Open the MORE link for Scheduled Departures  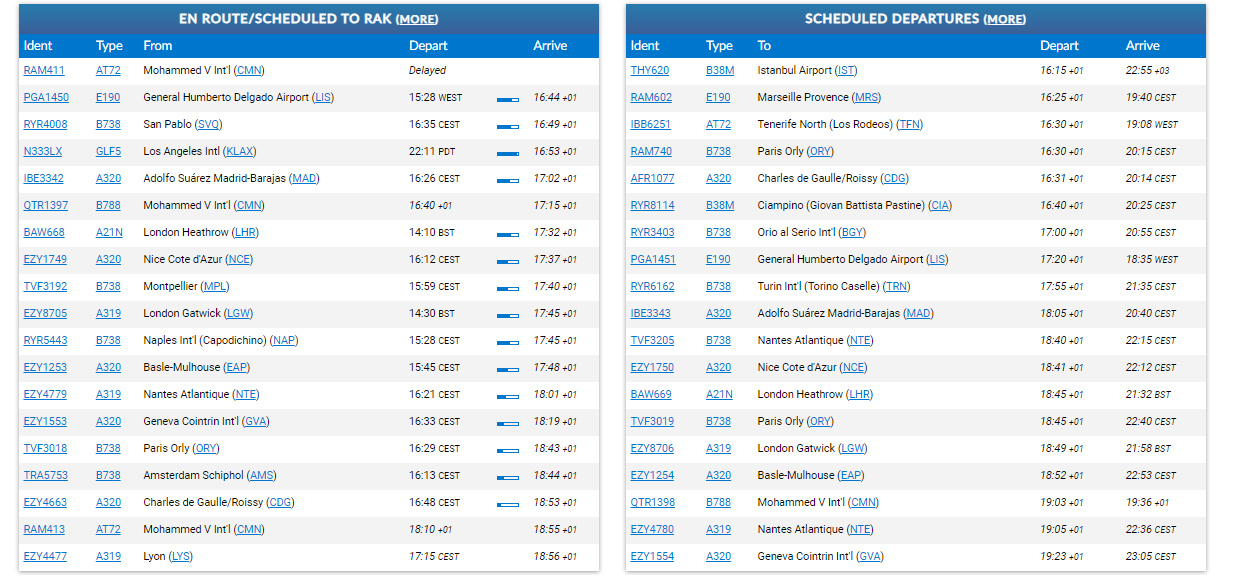(1005, 19)
